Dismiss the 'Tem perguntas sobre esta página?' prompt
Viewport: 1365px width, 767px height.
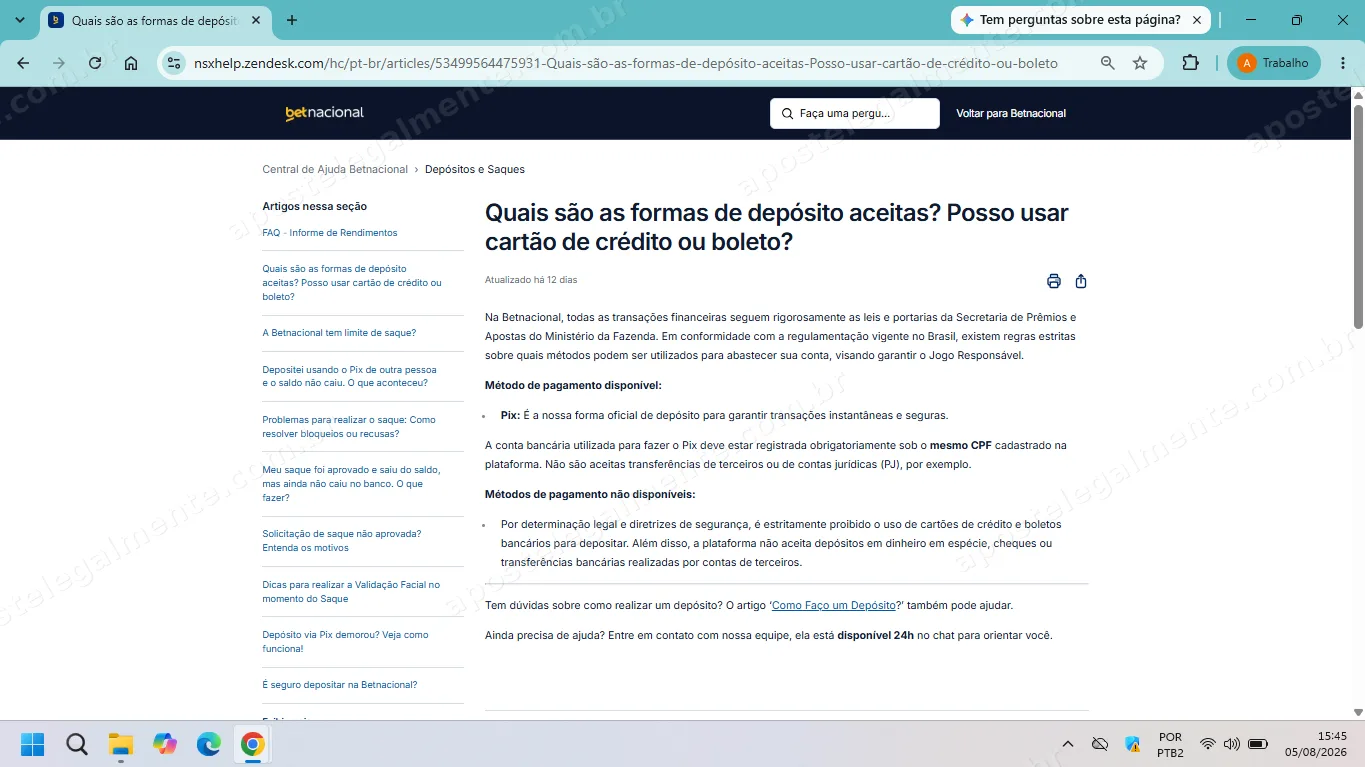1197,20
